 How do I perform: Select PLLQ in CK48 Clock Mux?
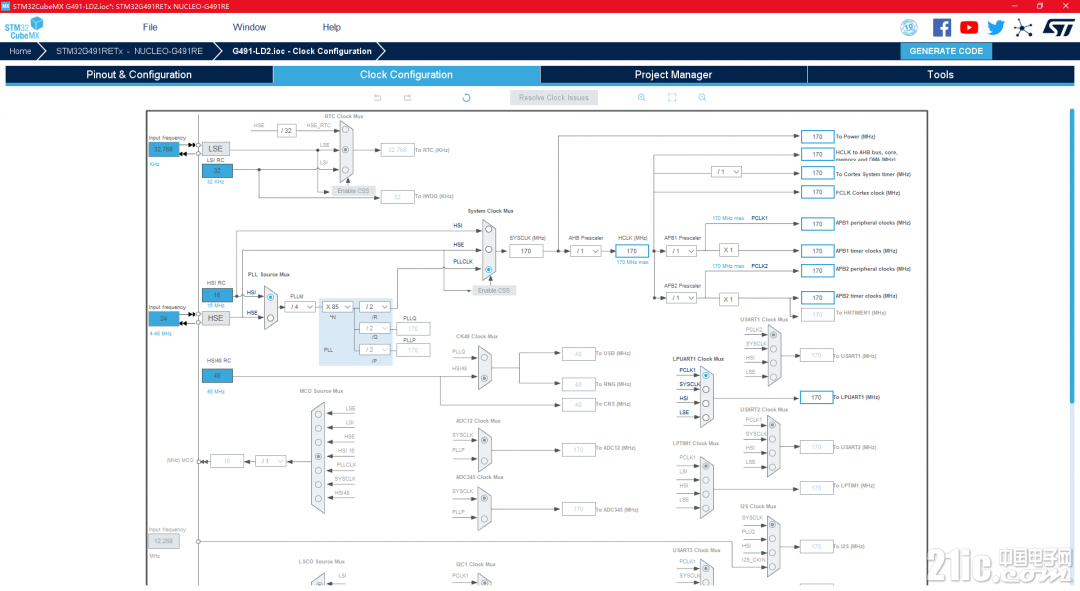[x=484, y=357]
